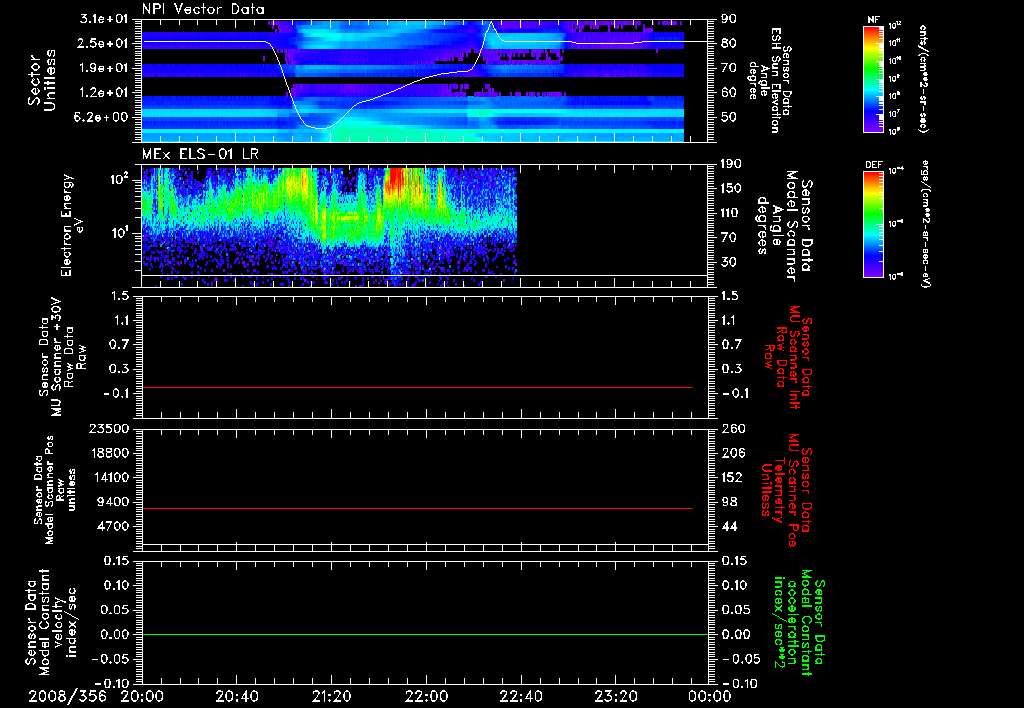The width and height of the screenshot is (1024, 708).
Task: Click the "00:00" time axis tick label
Action: 710,696
